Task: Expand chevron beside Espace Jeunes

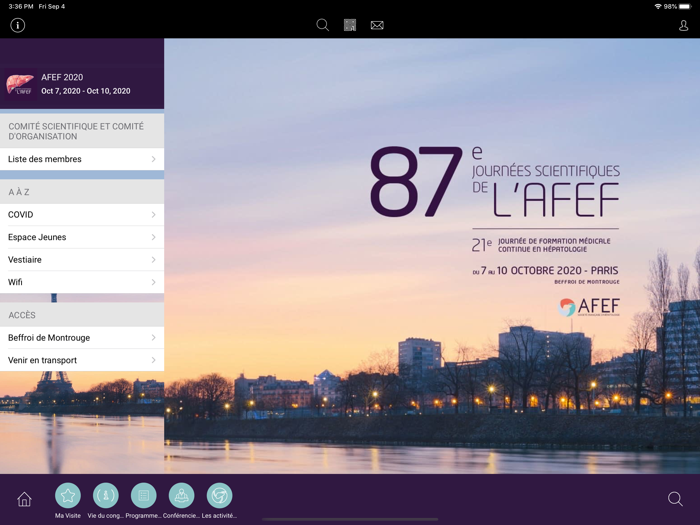Action: pyautogui.click(x=154, y=237)
